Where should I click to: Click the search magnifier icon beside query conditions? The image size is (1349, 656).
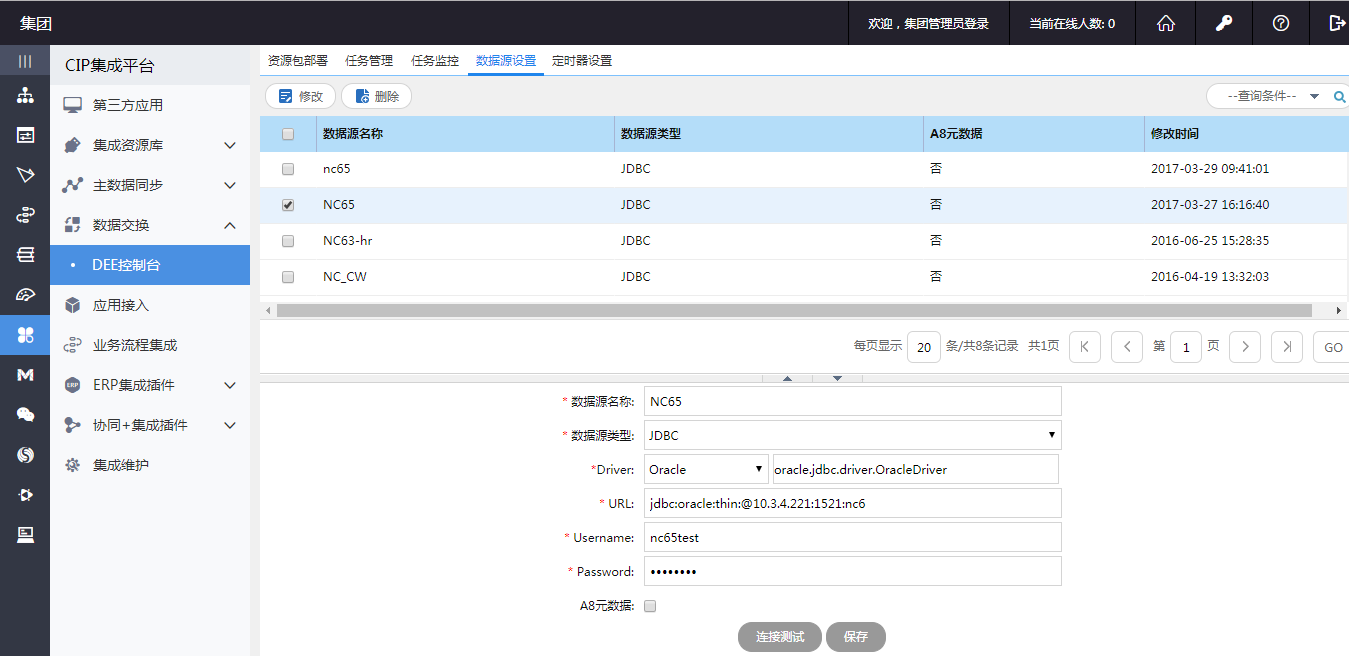[1339, 97]
